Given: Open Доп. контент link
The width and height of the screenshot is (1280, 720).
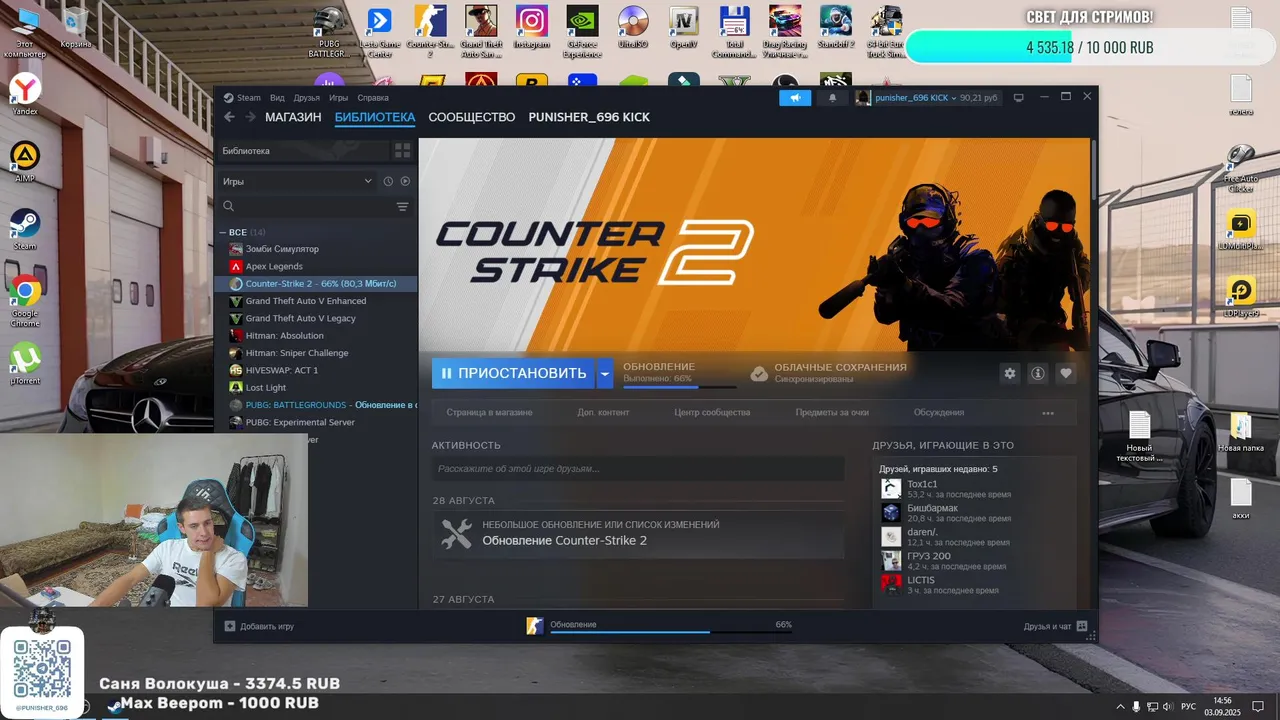Looking at the screenshot, I should click(603, 412).
